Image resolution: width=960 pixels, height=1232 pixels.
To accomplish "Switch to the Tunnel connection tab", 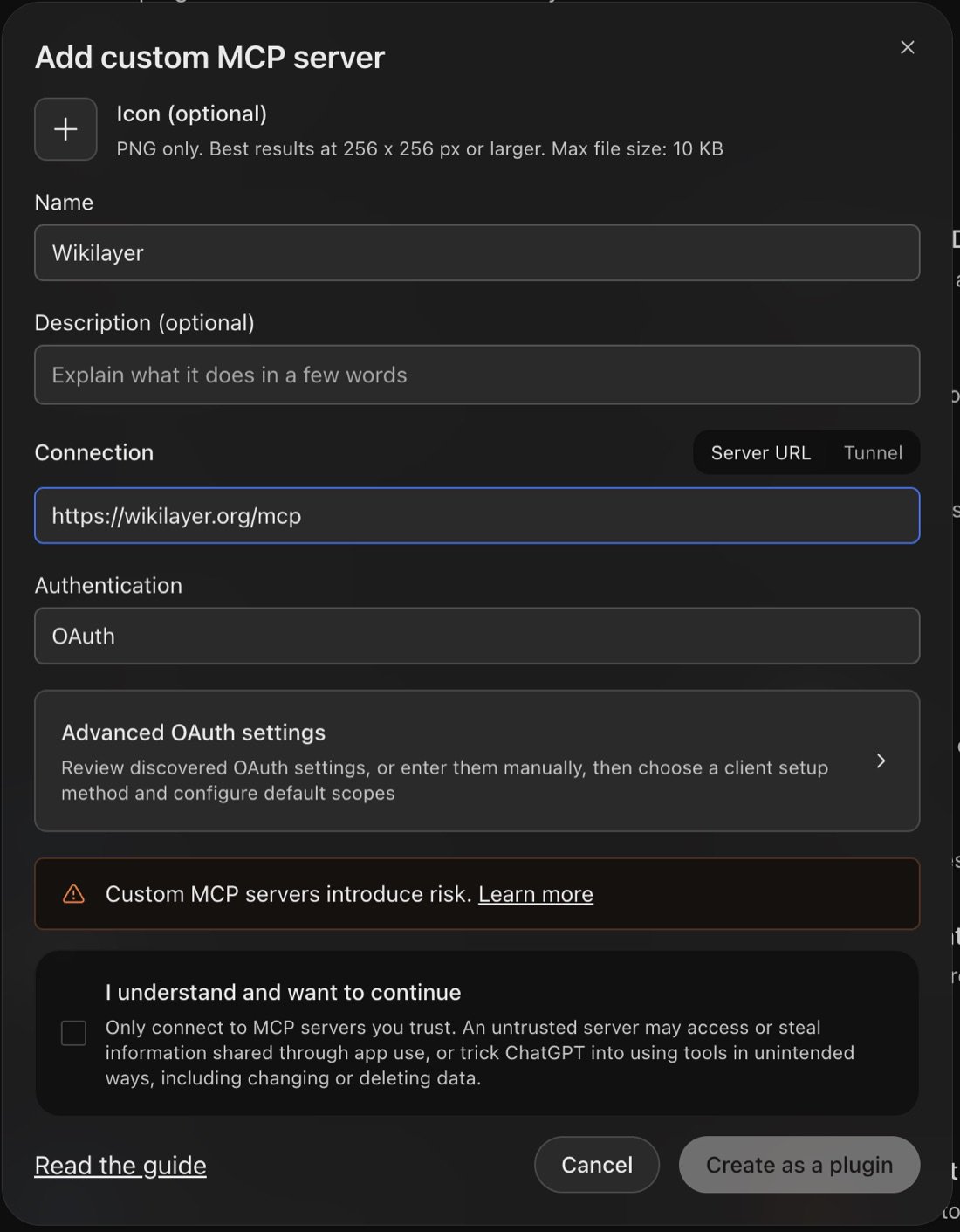I will click(x=873, y=452).
